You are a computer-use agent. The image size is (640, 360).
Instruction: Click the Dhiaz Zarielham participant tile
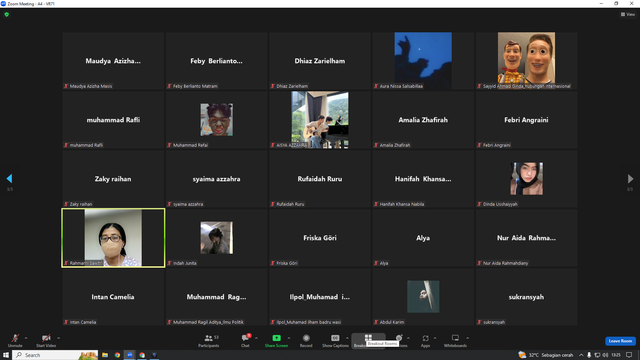[x=320, y=61]
